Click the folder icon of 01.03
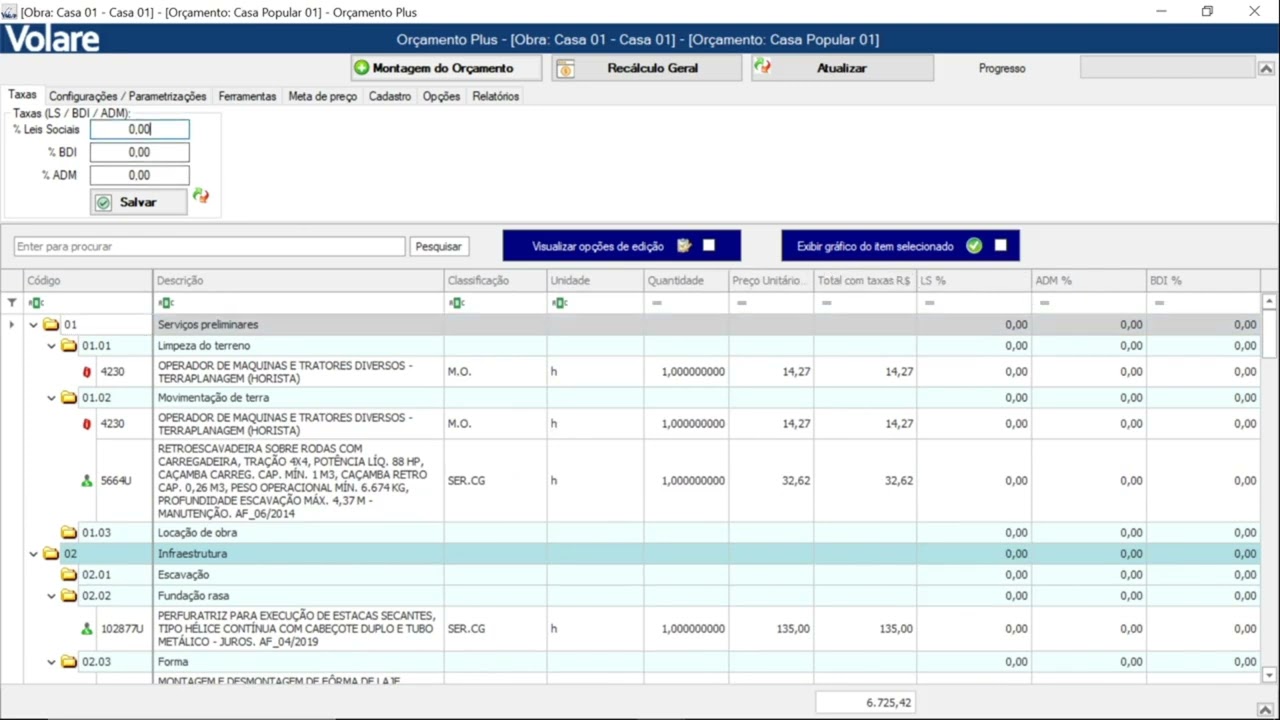 69,532
